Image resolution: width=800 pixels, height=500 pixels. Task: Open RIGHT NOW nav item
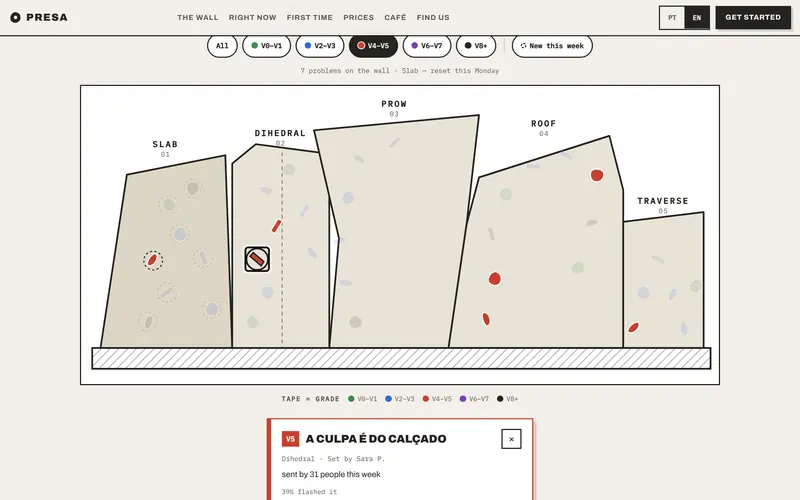pos(253,17)
